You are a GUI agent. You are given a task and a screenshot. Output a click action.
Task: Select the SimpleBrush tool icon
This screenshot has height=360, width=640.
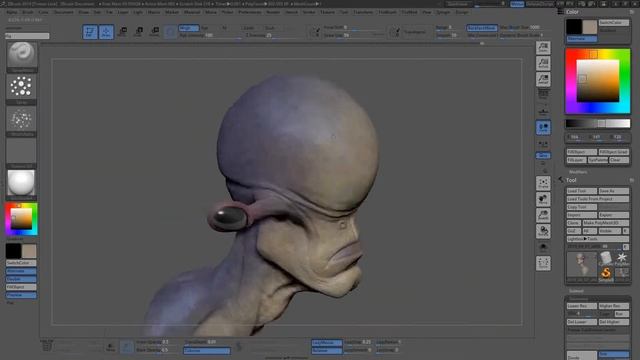point(606,273)
